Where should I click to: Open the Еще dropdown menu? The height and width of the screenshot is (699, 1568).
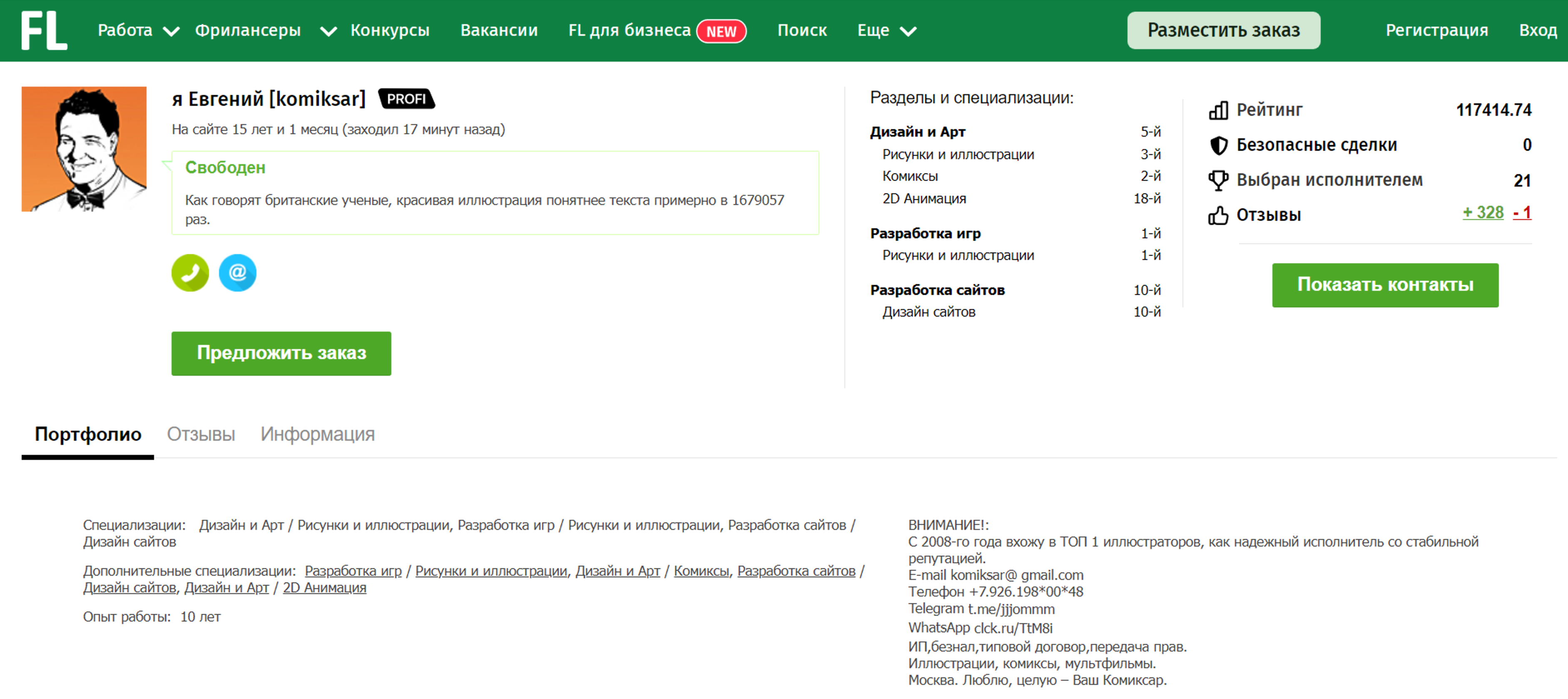886,30
